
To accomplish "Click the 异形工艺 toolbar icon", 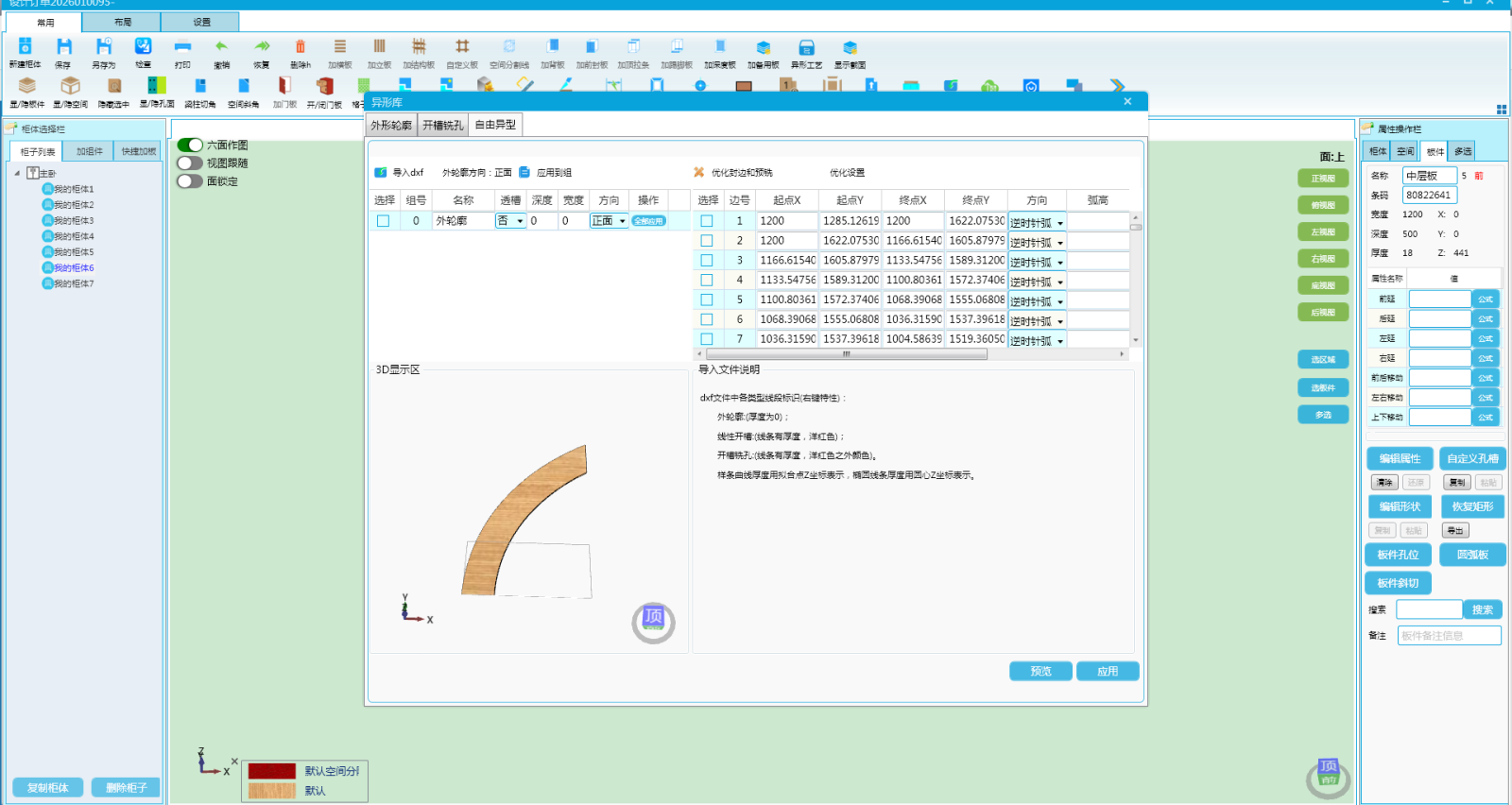I will click(x=806, y=47).
